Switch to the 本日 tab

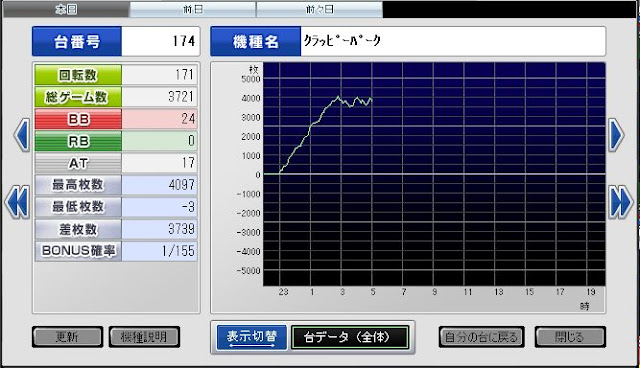66,9
